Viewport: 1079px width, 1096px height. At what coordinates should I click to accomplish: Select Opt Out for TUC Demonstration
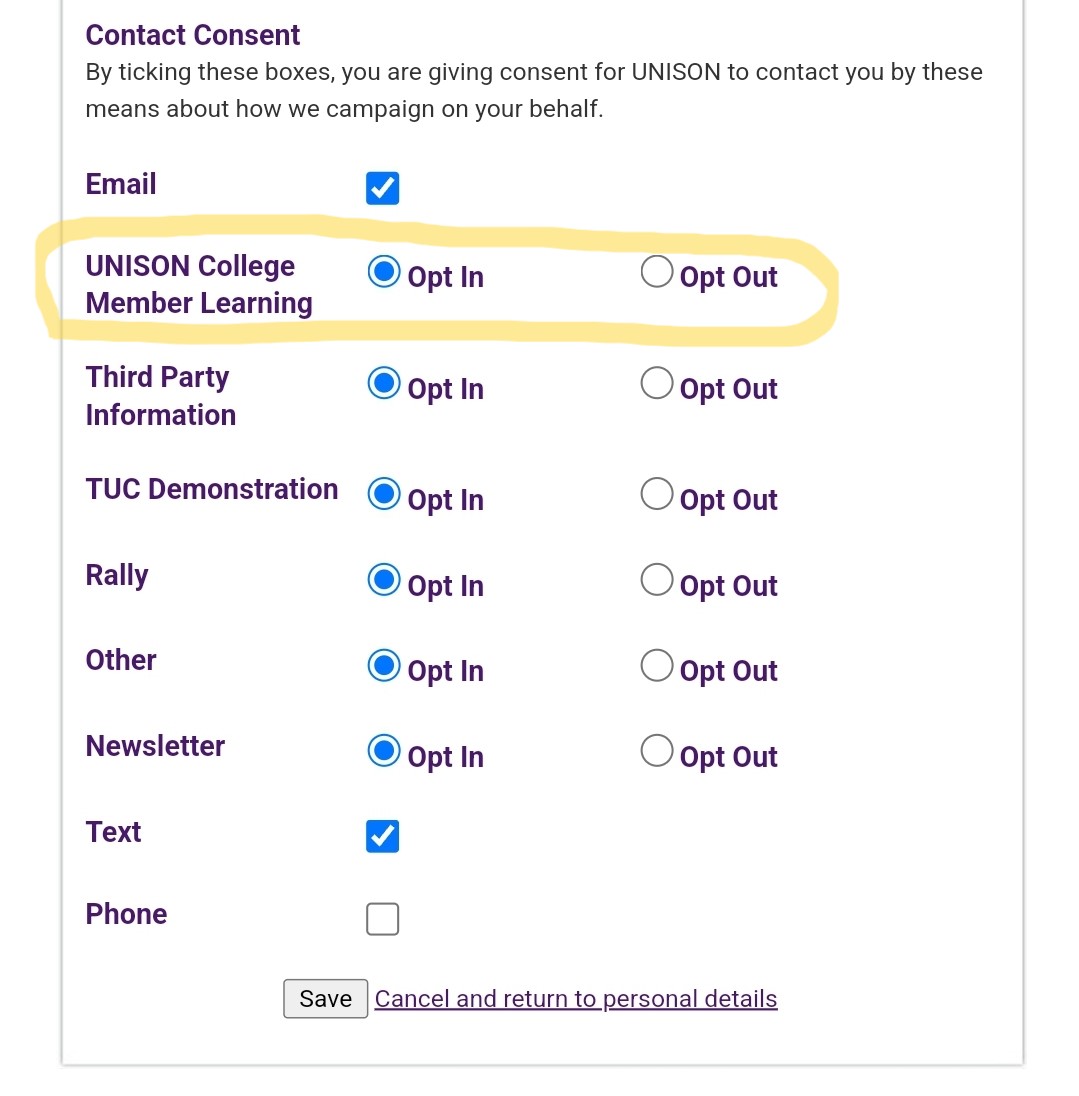656,494
